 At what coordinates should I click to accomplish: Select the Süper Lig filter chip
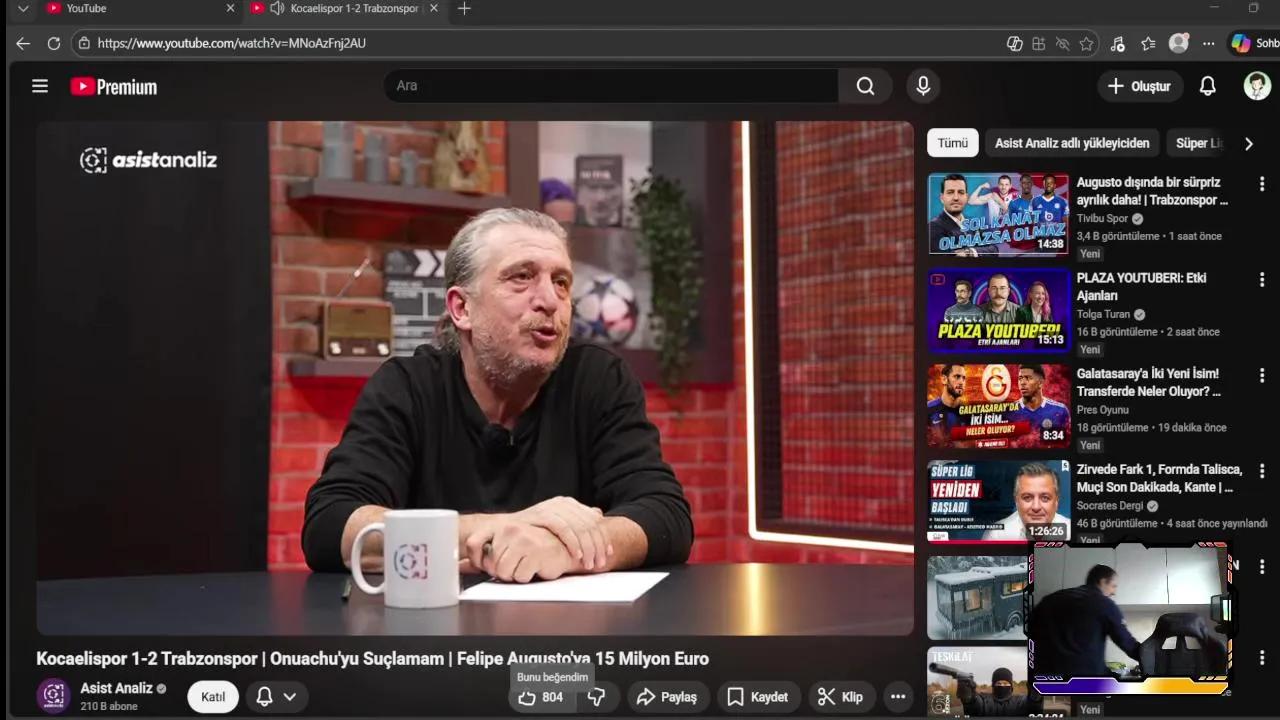pos(1199,143)
